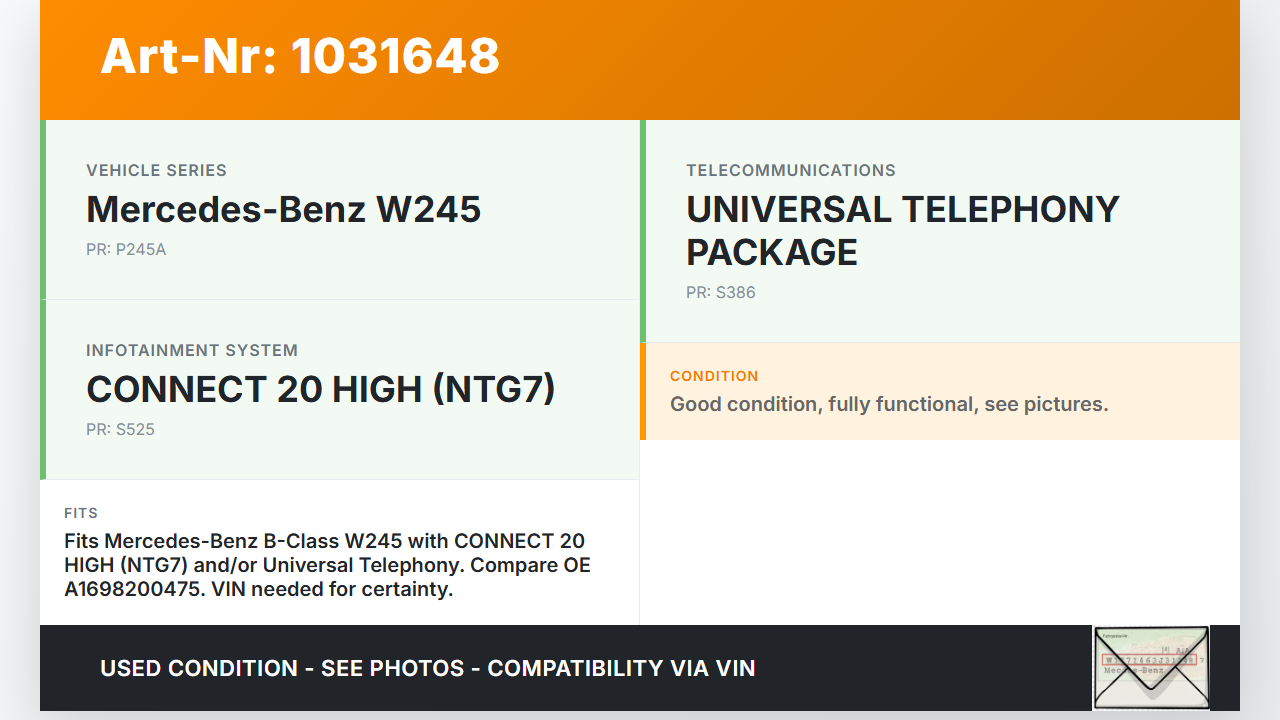Click the Art-Nr: 1031648 heading
The height and width of the screenshot is (720, 1280).
pos(300,57)
